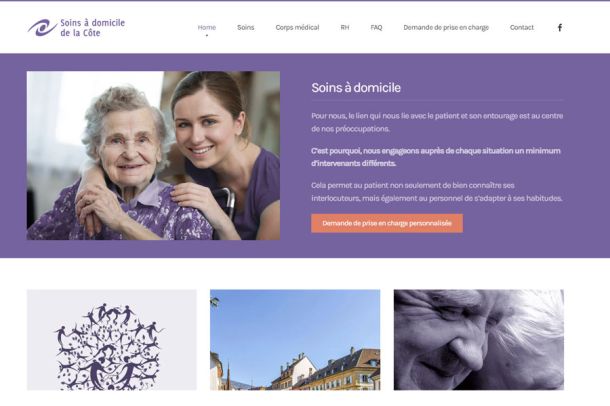Image resolution: width=610 pixels, height=406 pixels.
Task: Open the caregiver and elderly woman photo
Action: point(153,156)
